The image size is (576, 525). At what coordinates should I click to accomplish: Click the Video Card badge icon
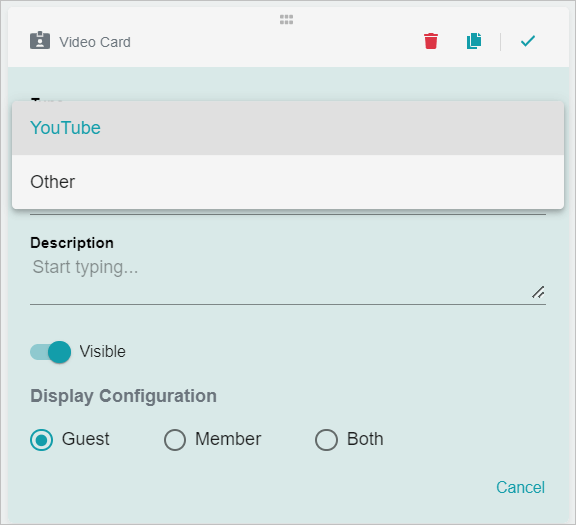[x=40, y=40]
